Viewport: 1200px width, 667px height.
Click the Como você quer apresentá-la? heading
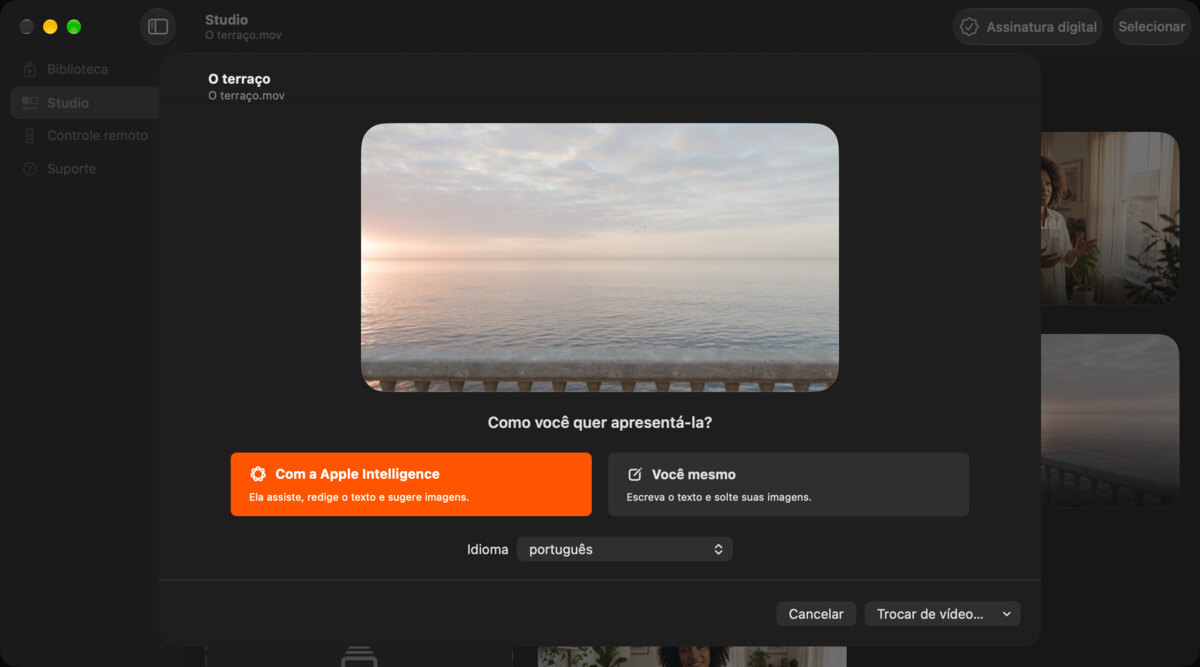600,423
